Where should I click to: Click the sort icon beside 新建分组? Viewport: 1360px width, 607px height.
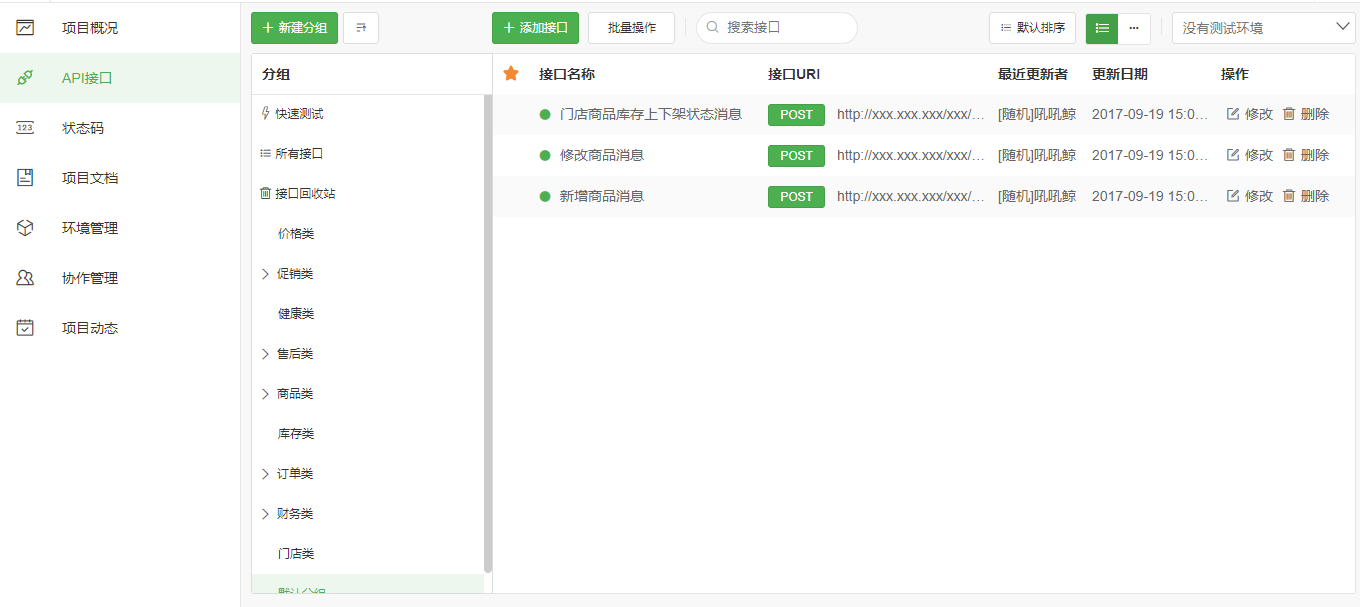pyautogui.click(x=361, y=28)
